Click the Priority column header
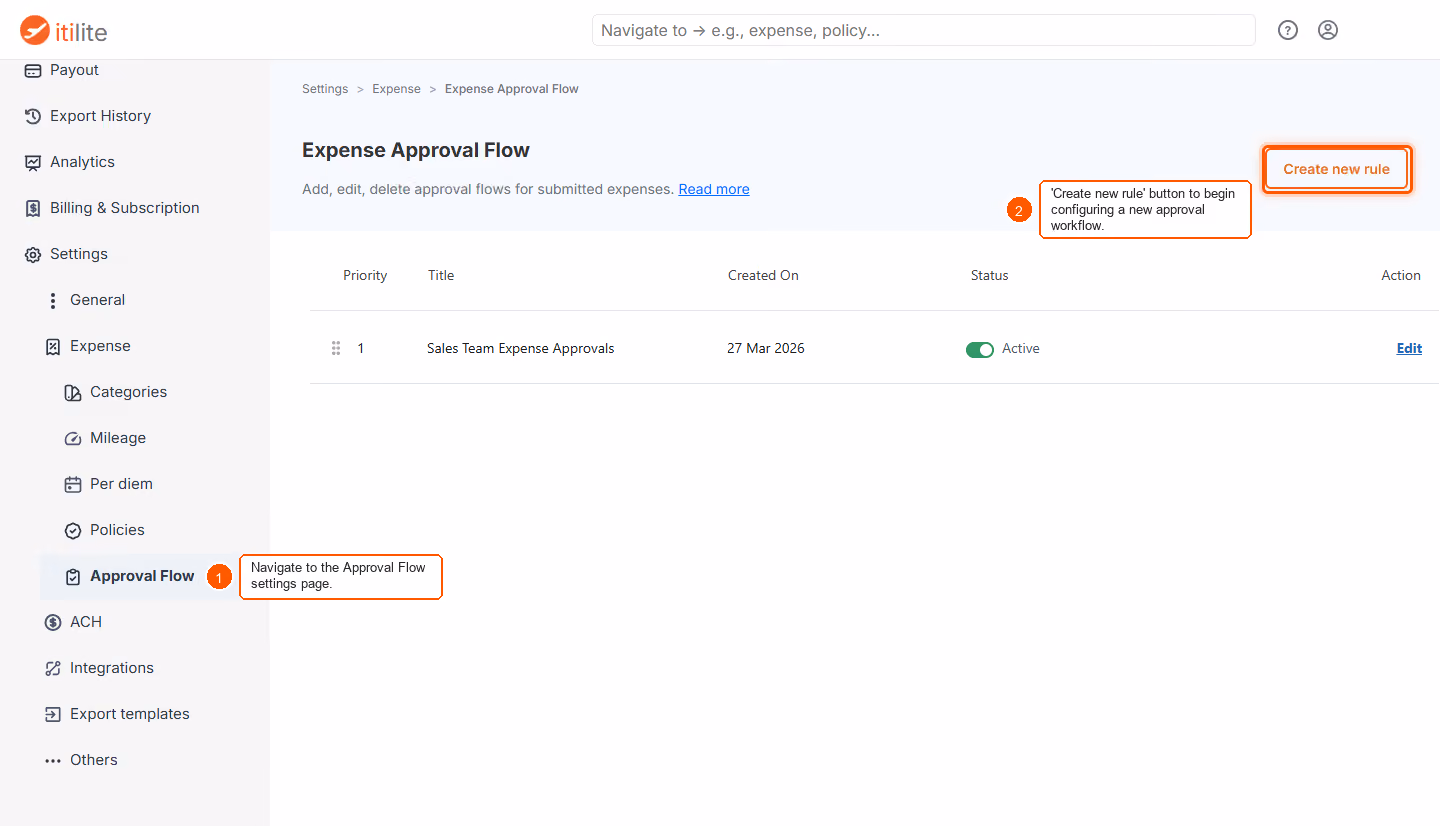The height and width of the screenshot is (826, 1440). tap(365, 275)
